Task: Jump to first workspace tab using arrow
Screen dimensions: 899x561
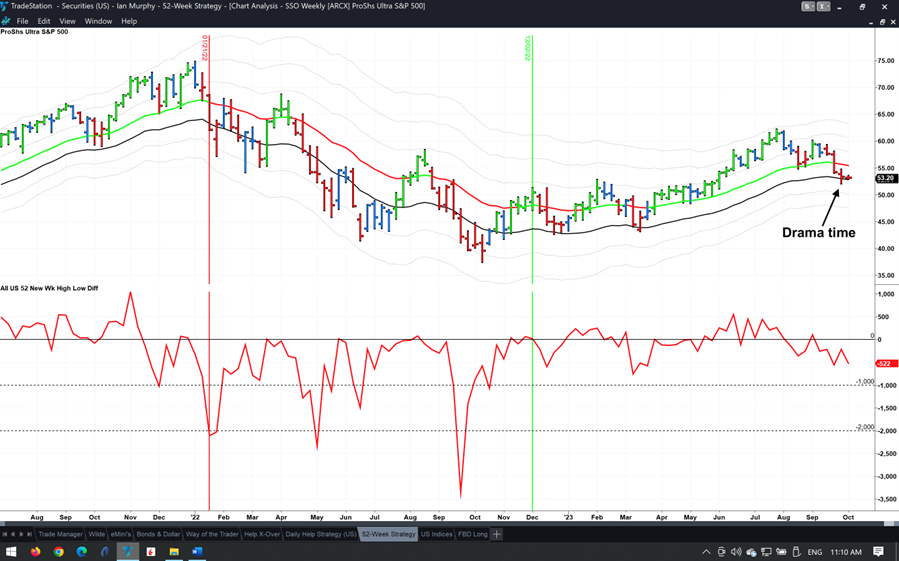Action: click(x=5, y=534)
